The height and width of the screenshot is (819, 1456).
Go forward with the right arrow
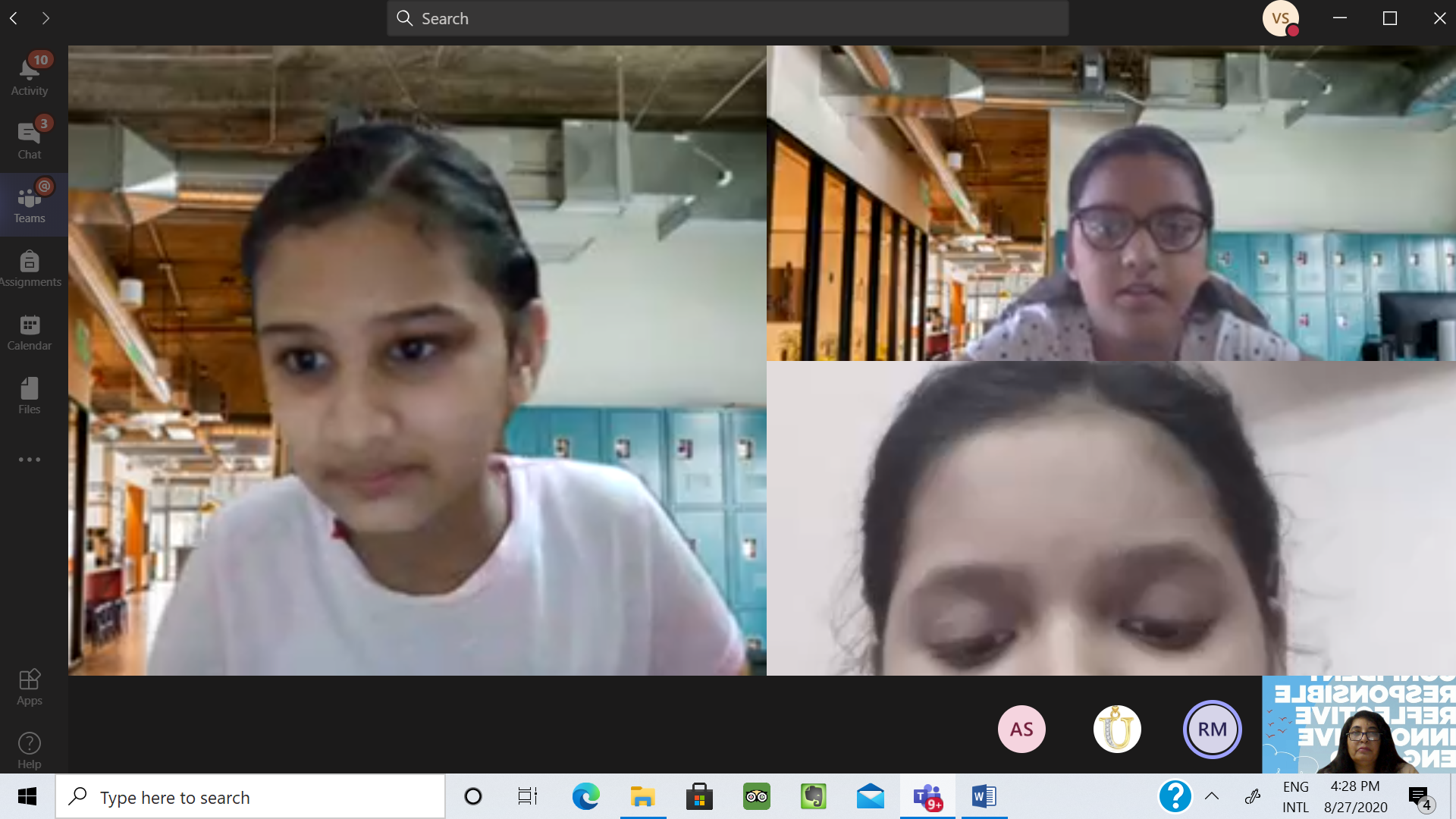tap(45, 18)
